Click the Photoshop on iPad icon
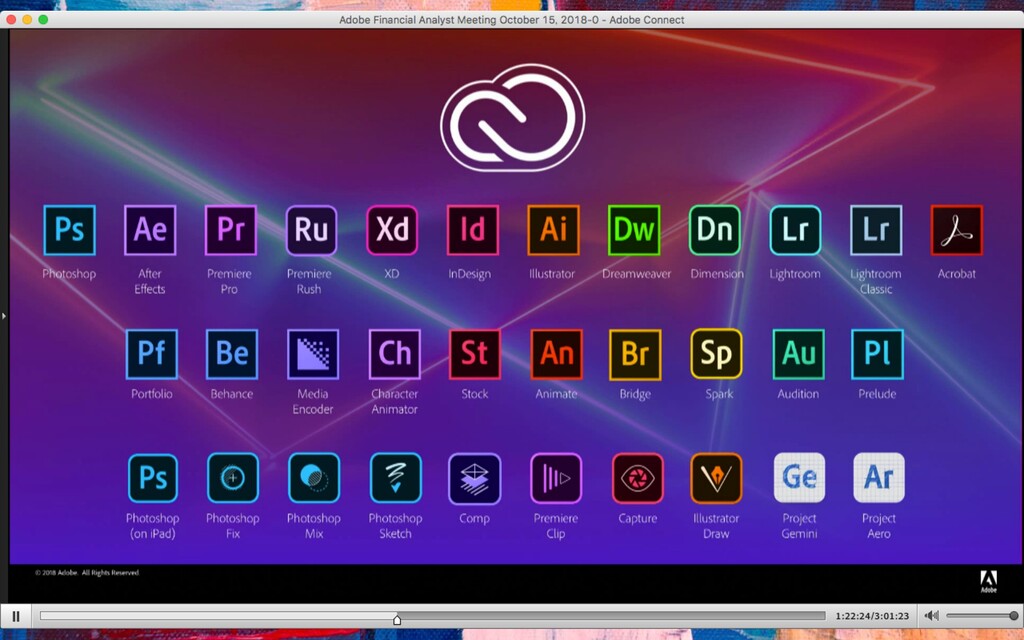The width and height of the screenshot is (1024, 640). click(153, 478)
